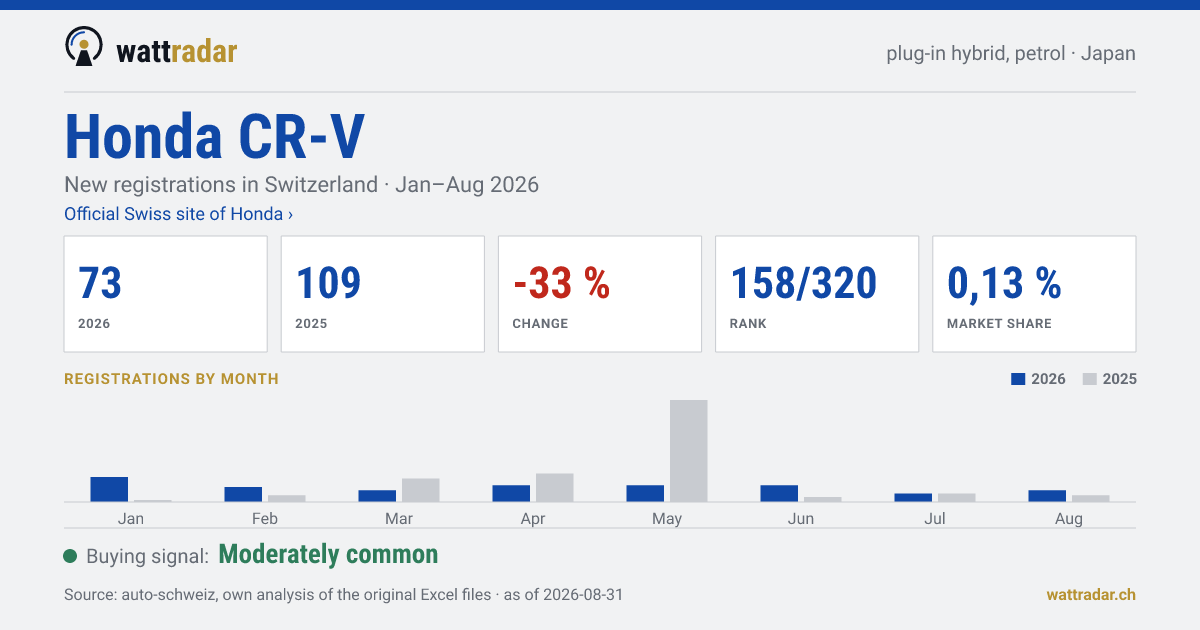Click the Jul axis label
The width and height of the screenshot is (1200, 630).
pyautogui.click(x=935, y=519)
